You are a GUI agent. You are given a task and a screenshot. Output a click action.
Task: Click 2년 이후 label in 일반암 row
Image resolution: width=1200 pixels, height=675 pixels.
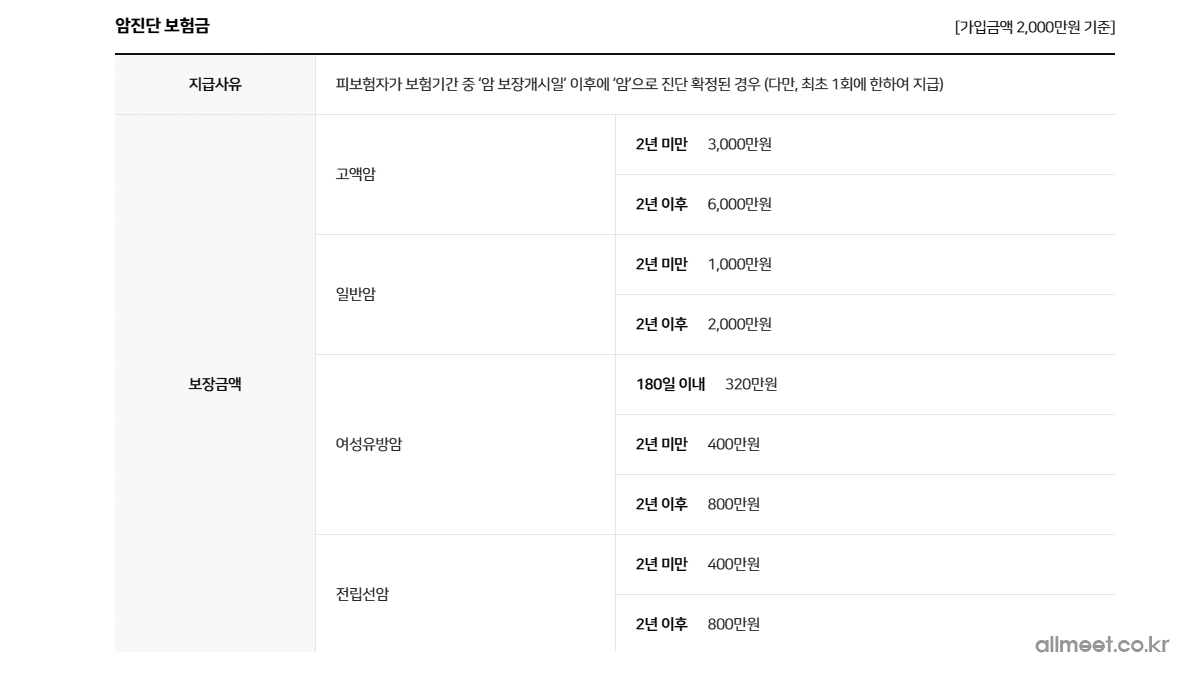tap(661, 324)
